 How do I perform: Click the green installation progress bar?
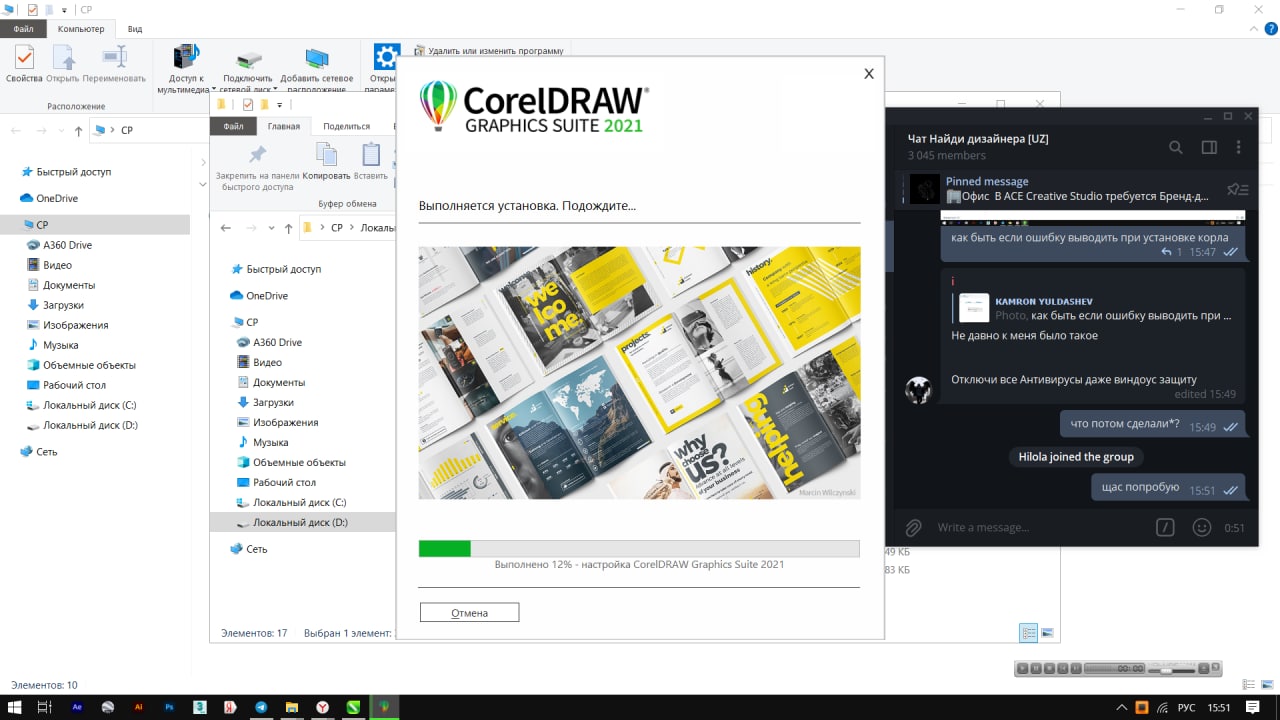point(639,548)
